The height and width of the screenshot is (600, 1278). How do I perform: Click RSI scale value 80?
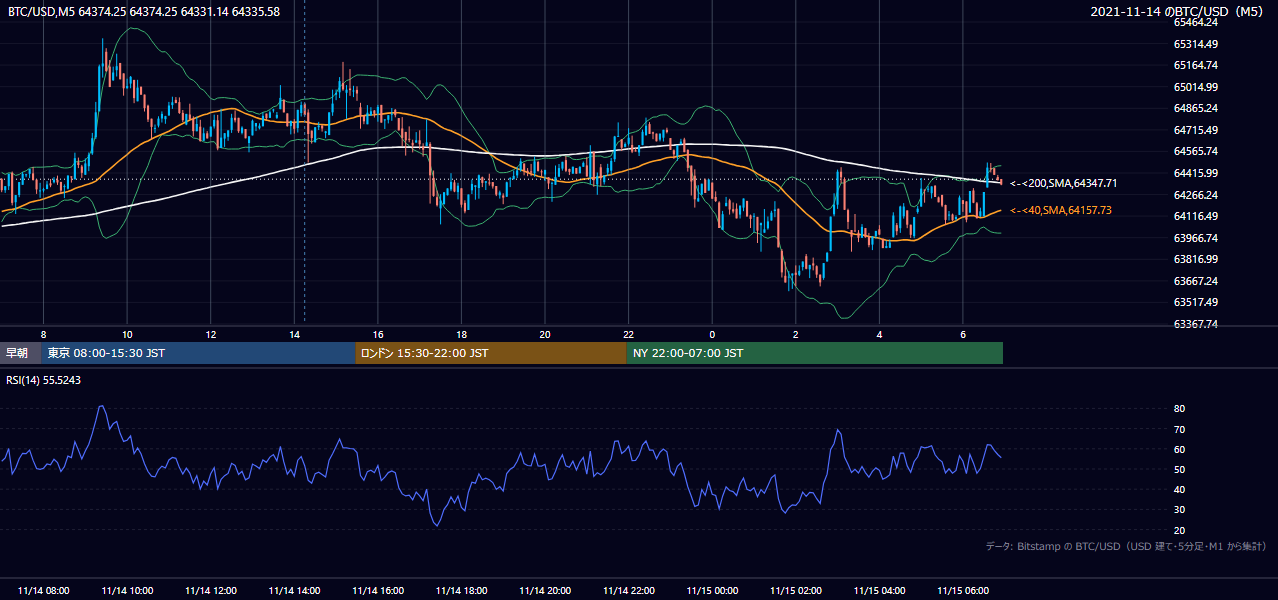coord(1180,409)
